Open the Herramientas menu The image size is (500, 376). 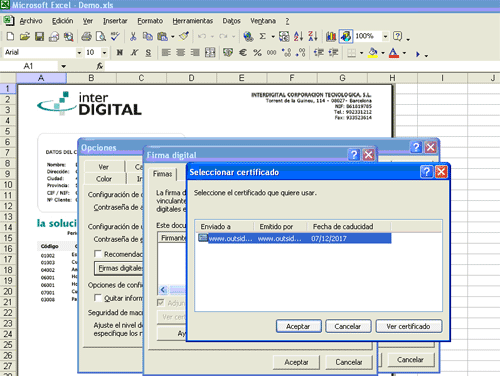(193, 21)
